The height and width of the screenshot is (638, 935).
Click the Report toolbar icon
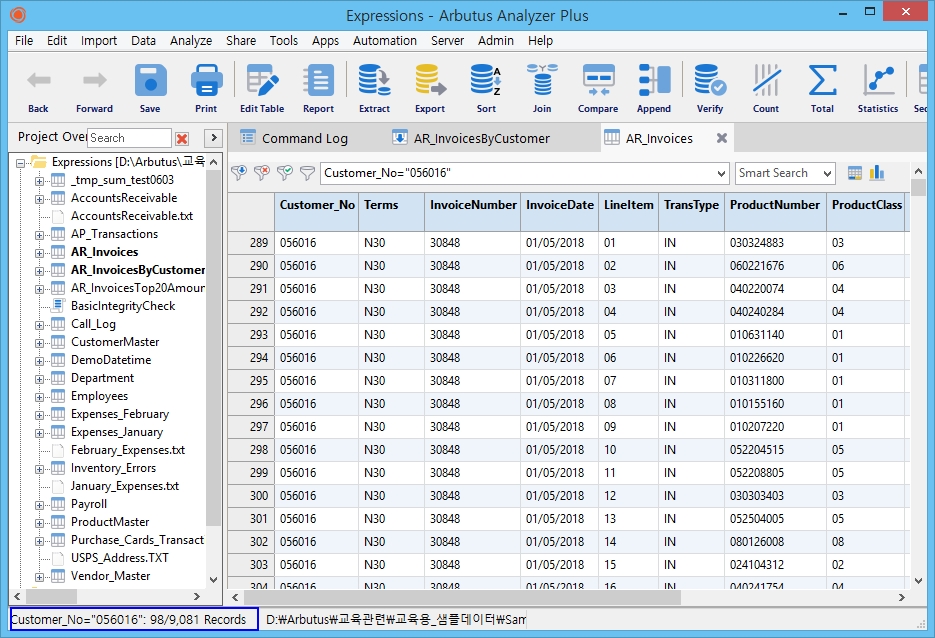pos(318,87)
